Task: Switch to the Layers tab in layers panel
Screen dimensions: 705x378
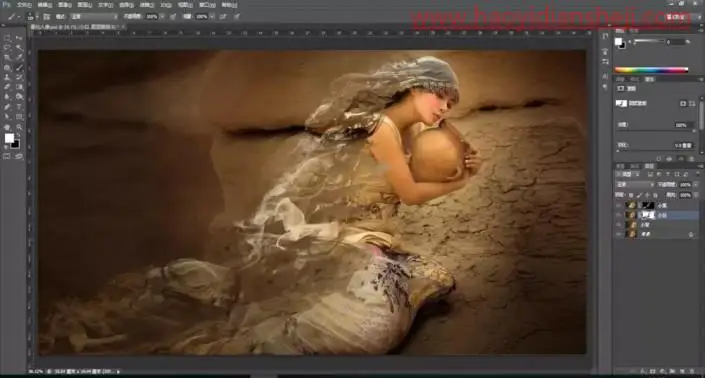Action: point(649,166)
